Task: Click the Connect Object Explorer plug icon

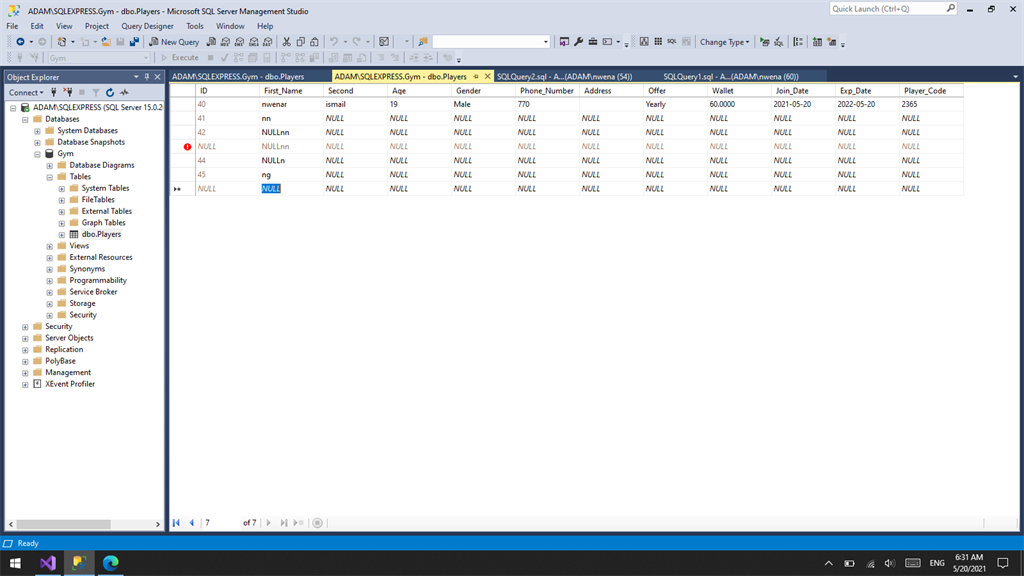Action: (54, 93)
